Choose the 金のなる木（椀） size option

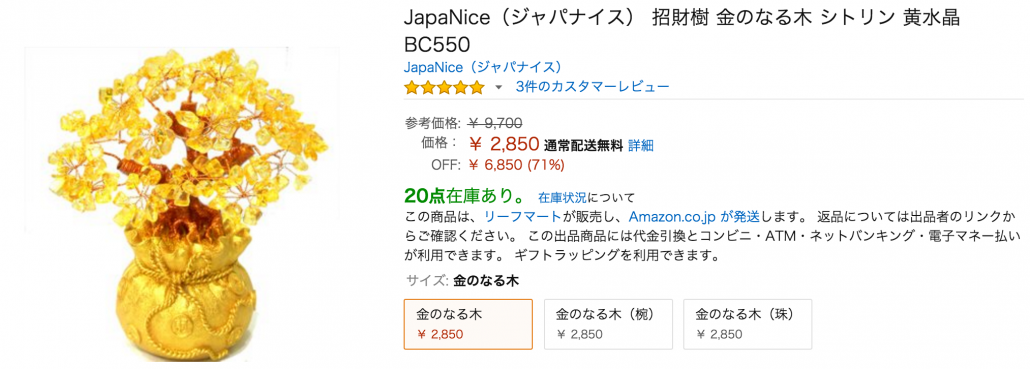(x=608, y=324)
